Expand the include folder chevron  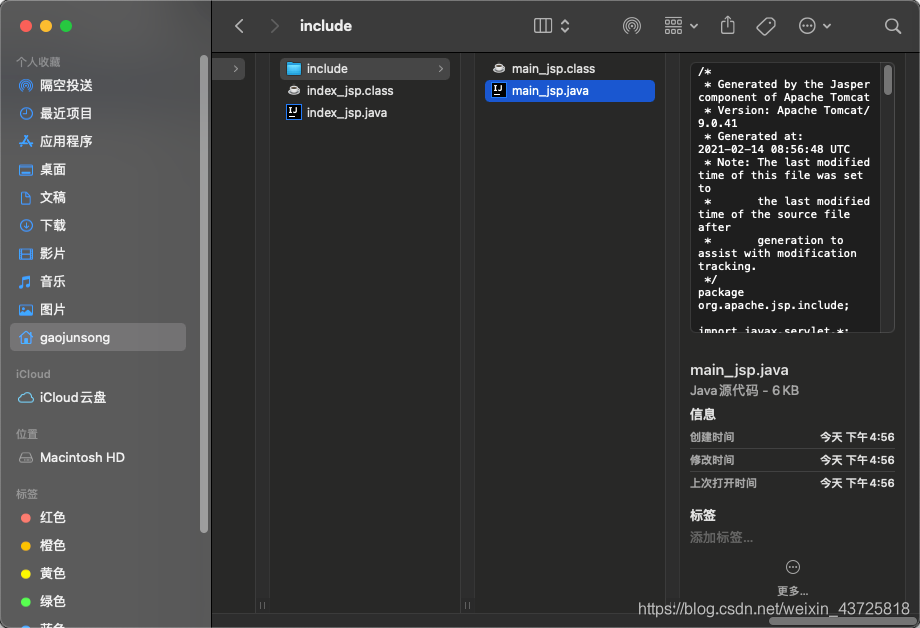pos(441,69)
